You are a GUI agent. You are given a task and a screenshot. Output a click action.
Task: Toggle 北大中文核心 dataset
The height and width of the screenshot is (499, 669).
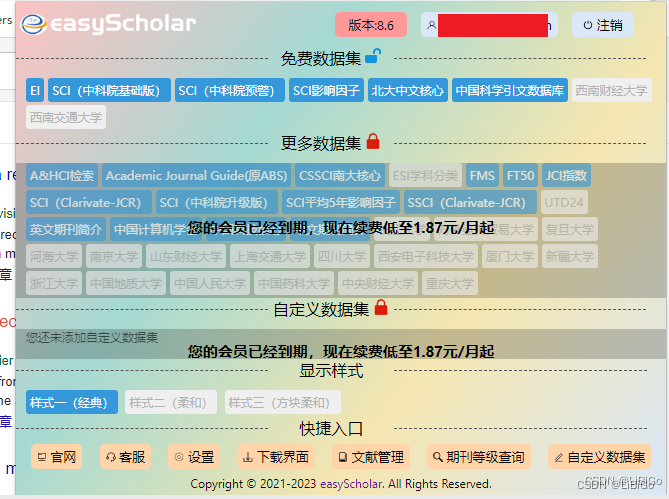tap(407, 90)
